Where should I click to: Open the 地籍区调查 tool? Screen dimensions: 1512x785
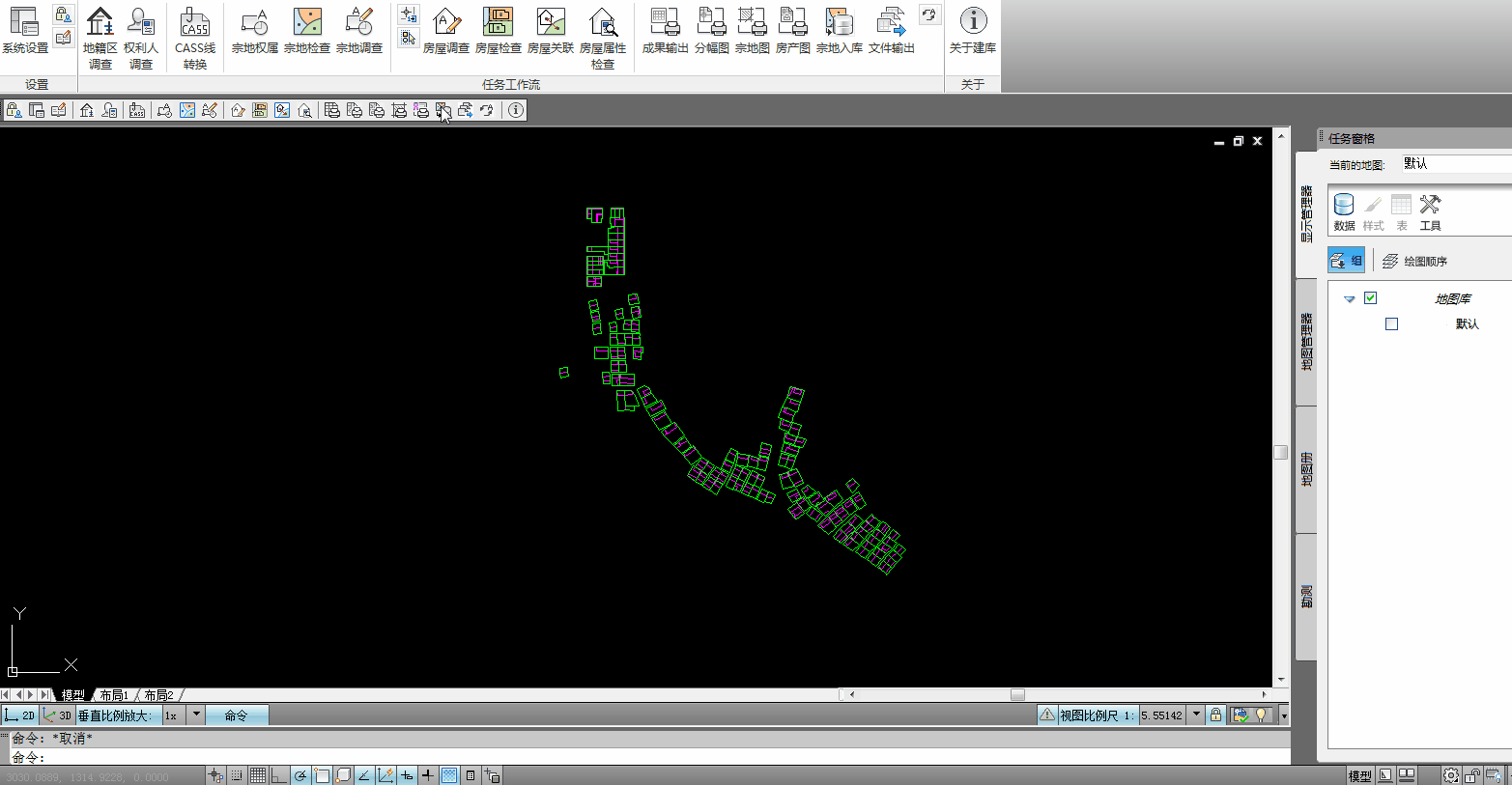click(100, 39)
